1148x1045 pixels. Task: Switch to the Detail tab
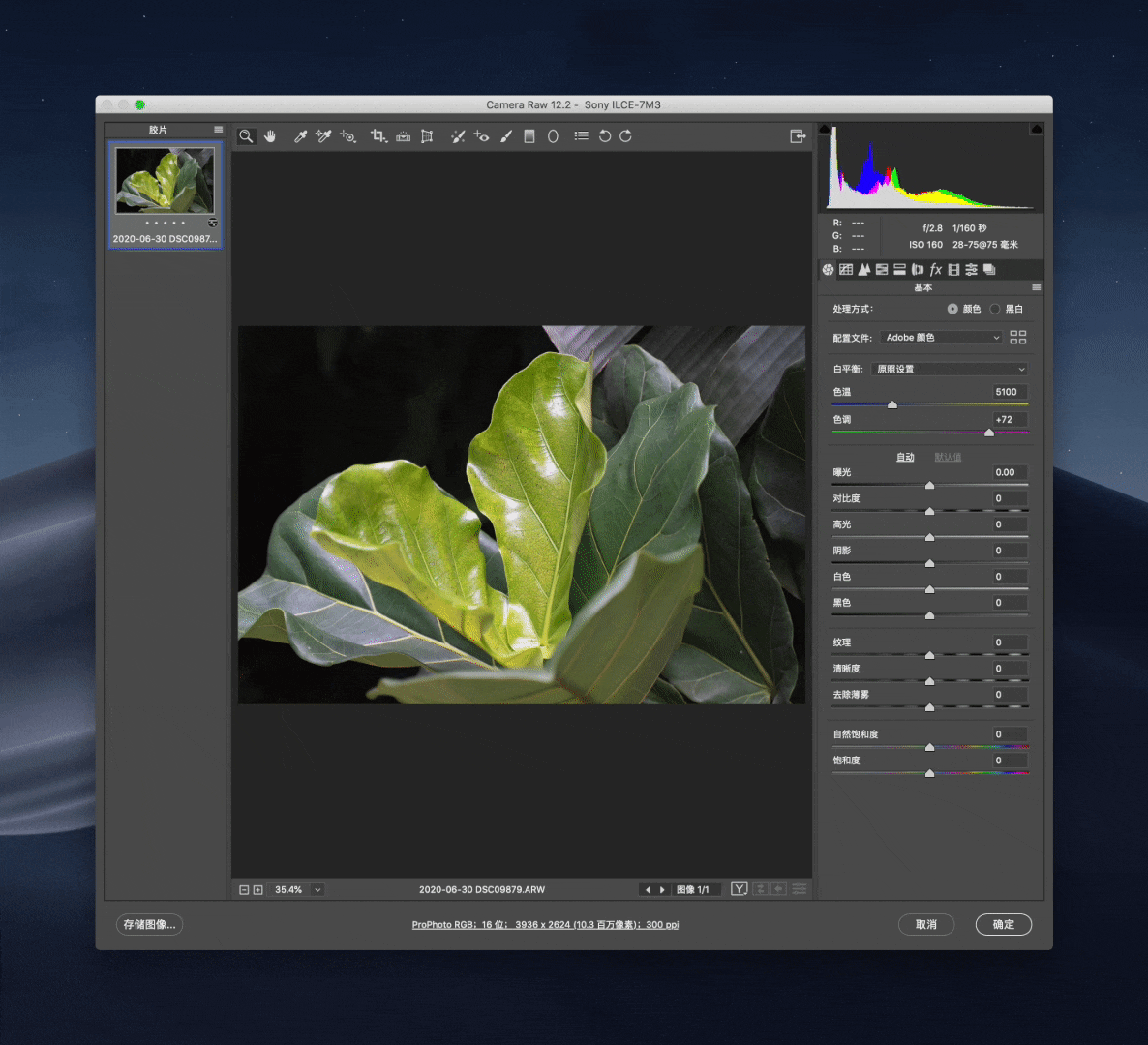864,269
